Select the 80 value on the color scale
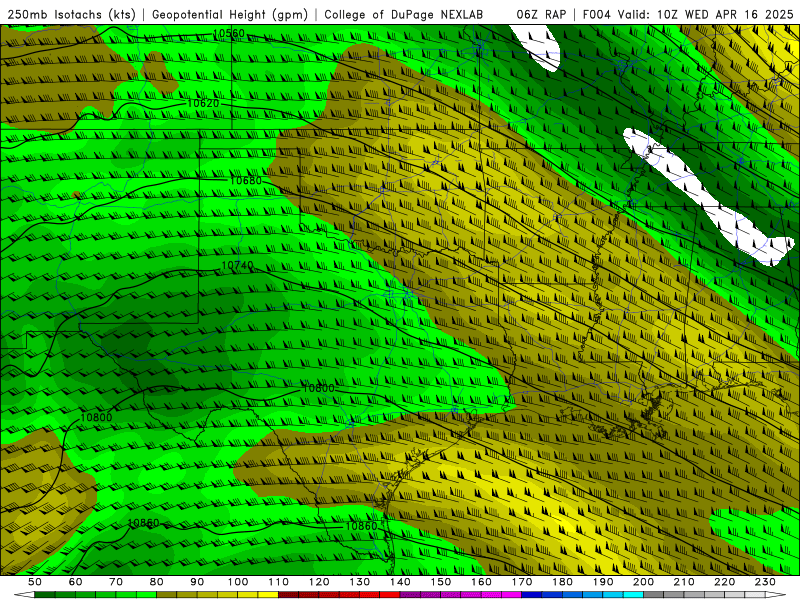This screenshot has width=800, height=600. pyautogui.click(x=157, y=582)
